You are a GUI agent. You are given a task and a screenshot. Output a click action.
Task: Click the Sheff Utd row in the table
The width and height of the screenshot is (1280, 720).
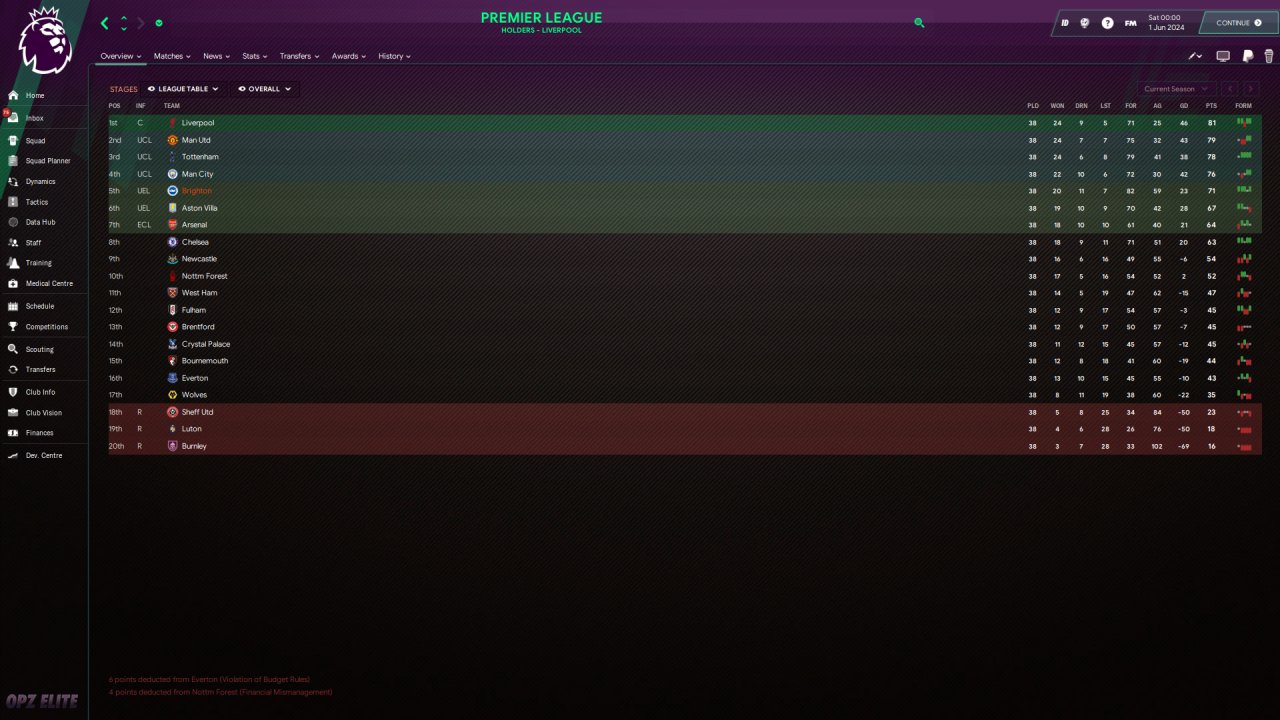[x=684, y=412]
